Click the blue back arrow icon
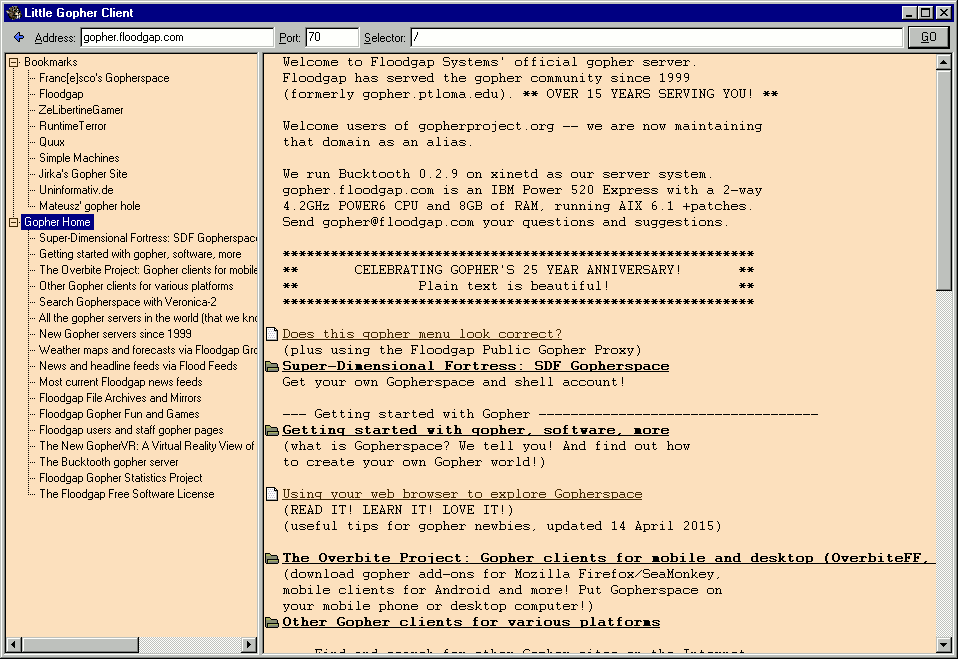 [x=18, y=38]
